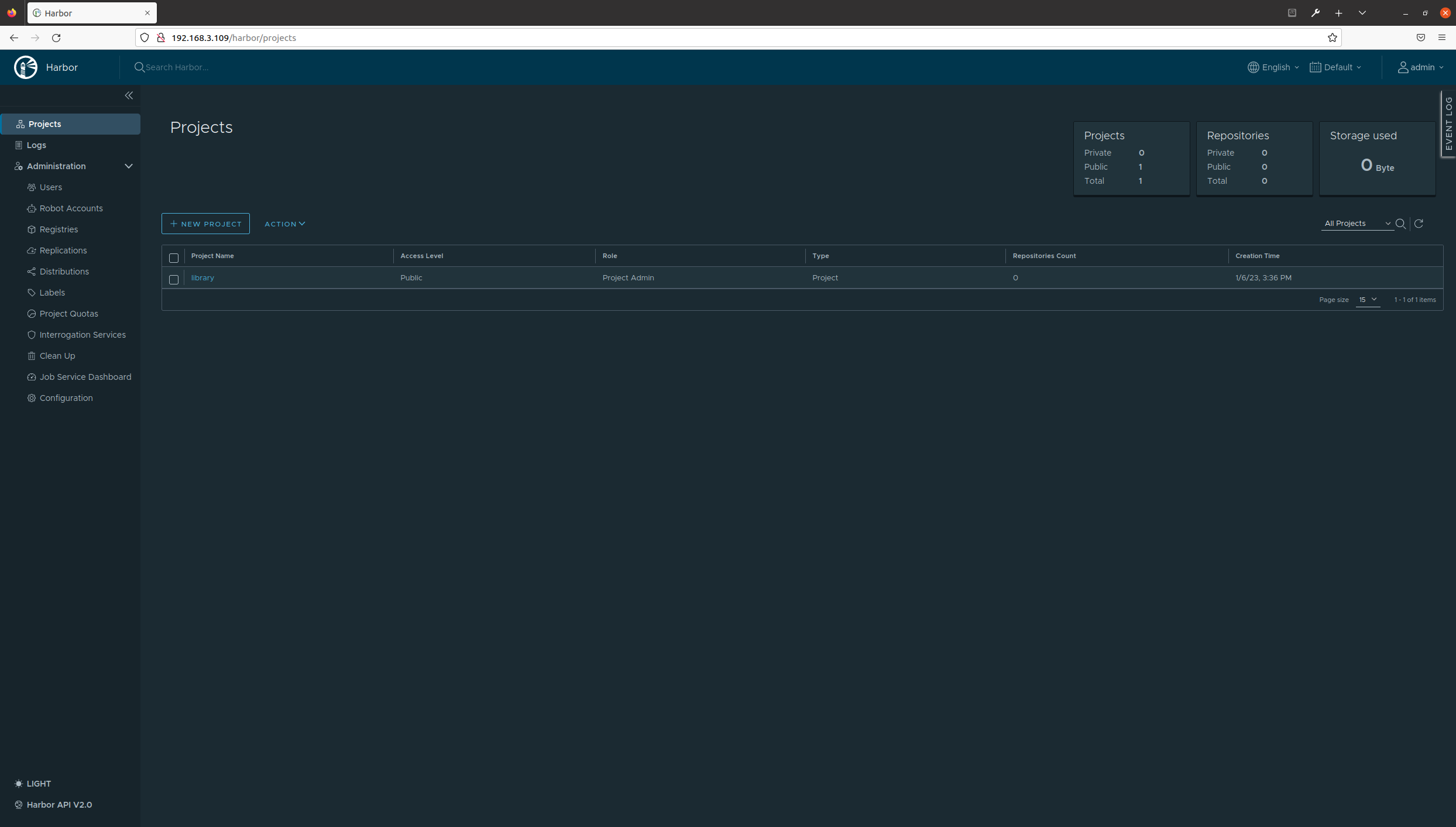Open Projects in the sidebar
The height and width of the screenshot is (827, 1456).
tap(70, 124)
